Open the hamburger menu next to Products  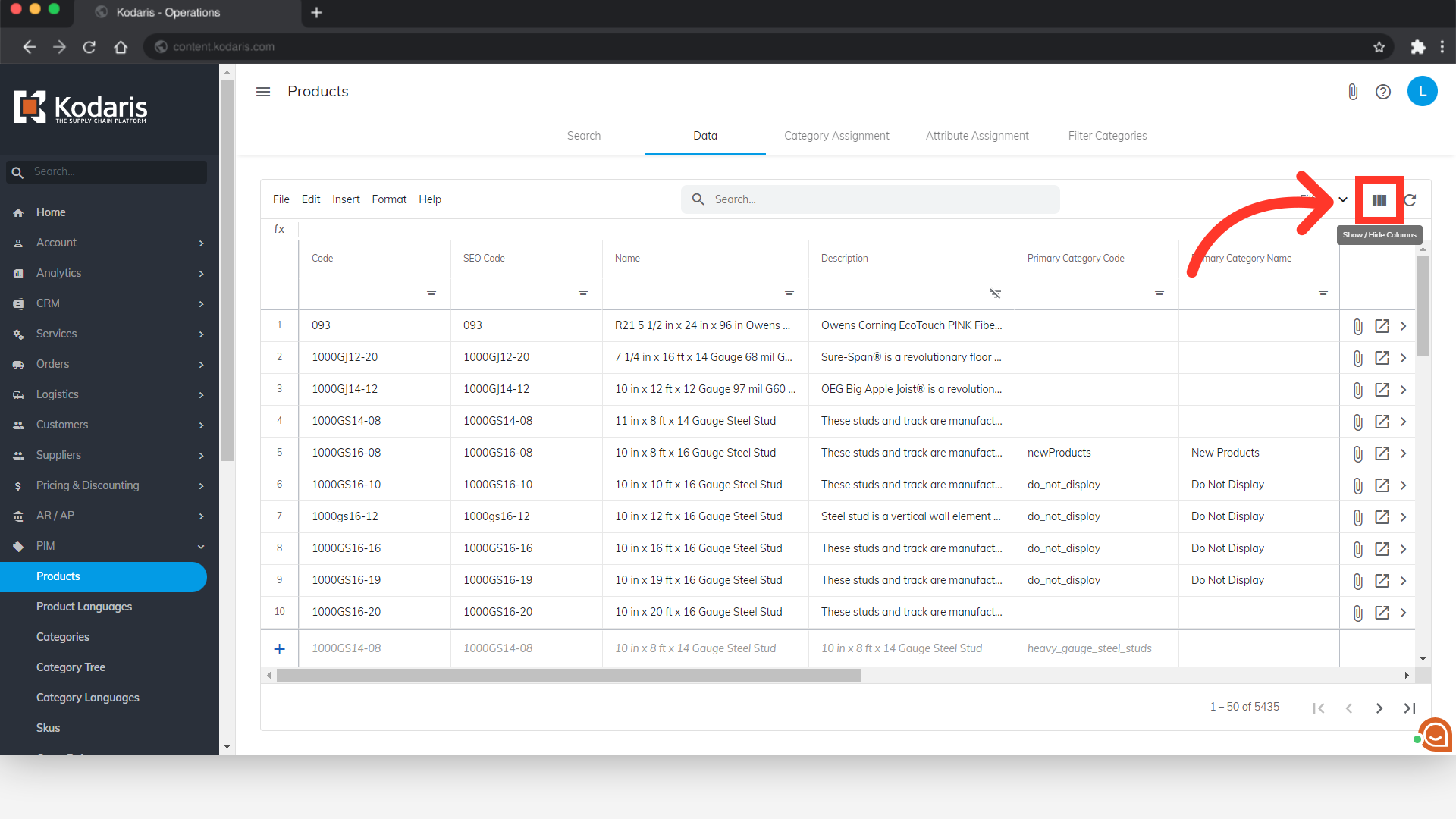(263, 92)
